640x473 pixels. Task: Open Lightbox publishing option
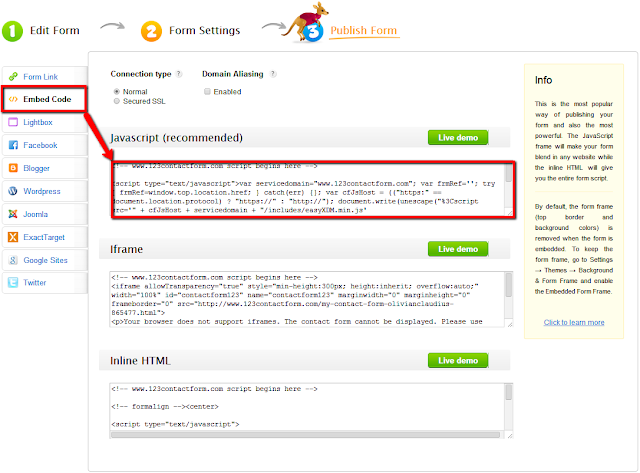[45, 122]
